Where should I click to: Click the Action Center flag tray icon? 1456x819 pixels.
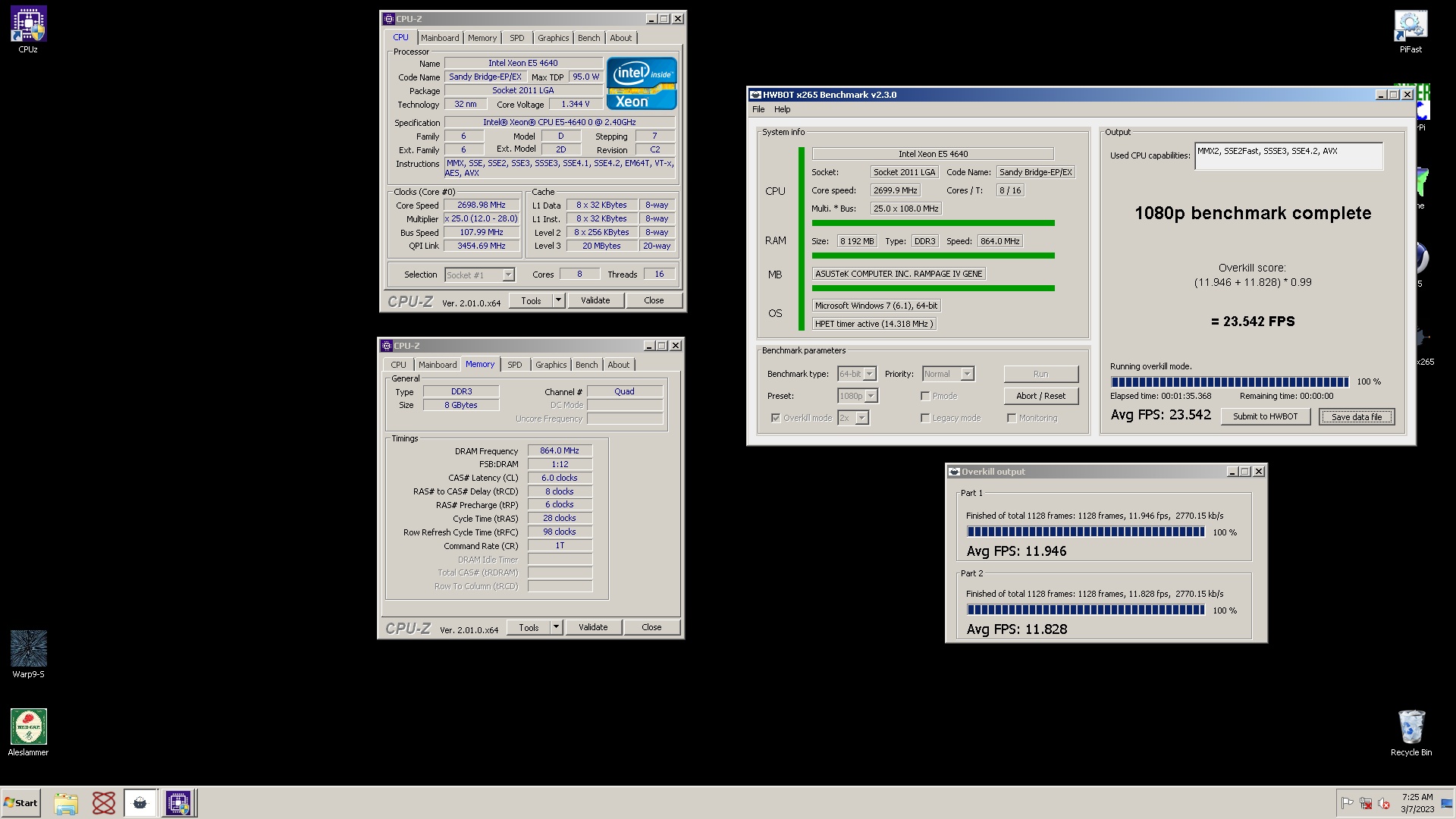coord(1347,803)
